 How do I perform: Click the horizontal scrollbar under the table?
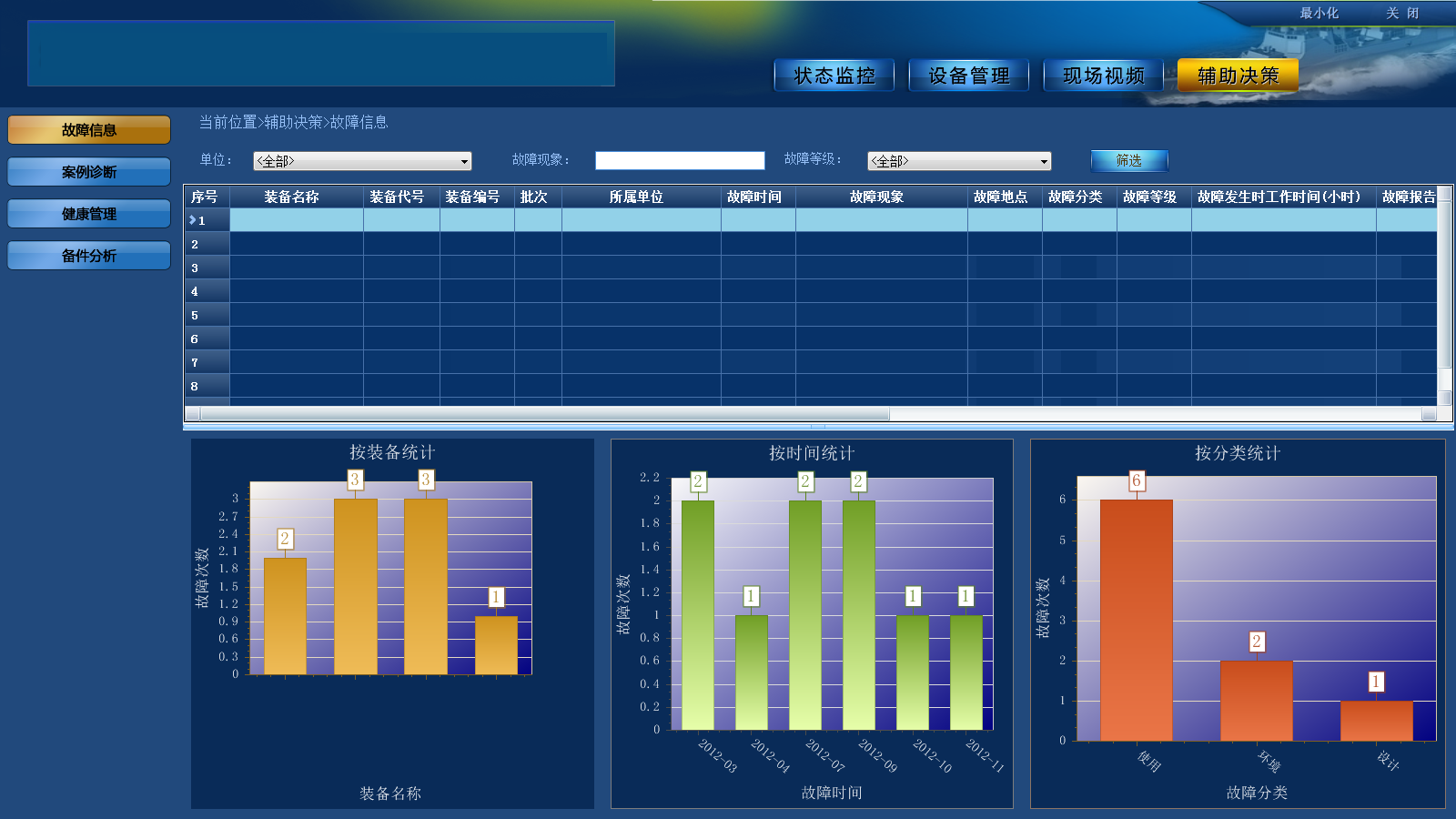544,414
